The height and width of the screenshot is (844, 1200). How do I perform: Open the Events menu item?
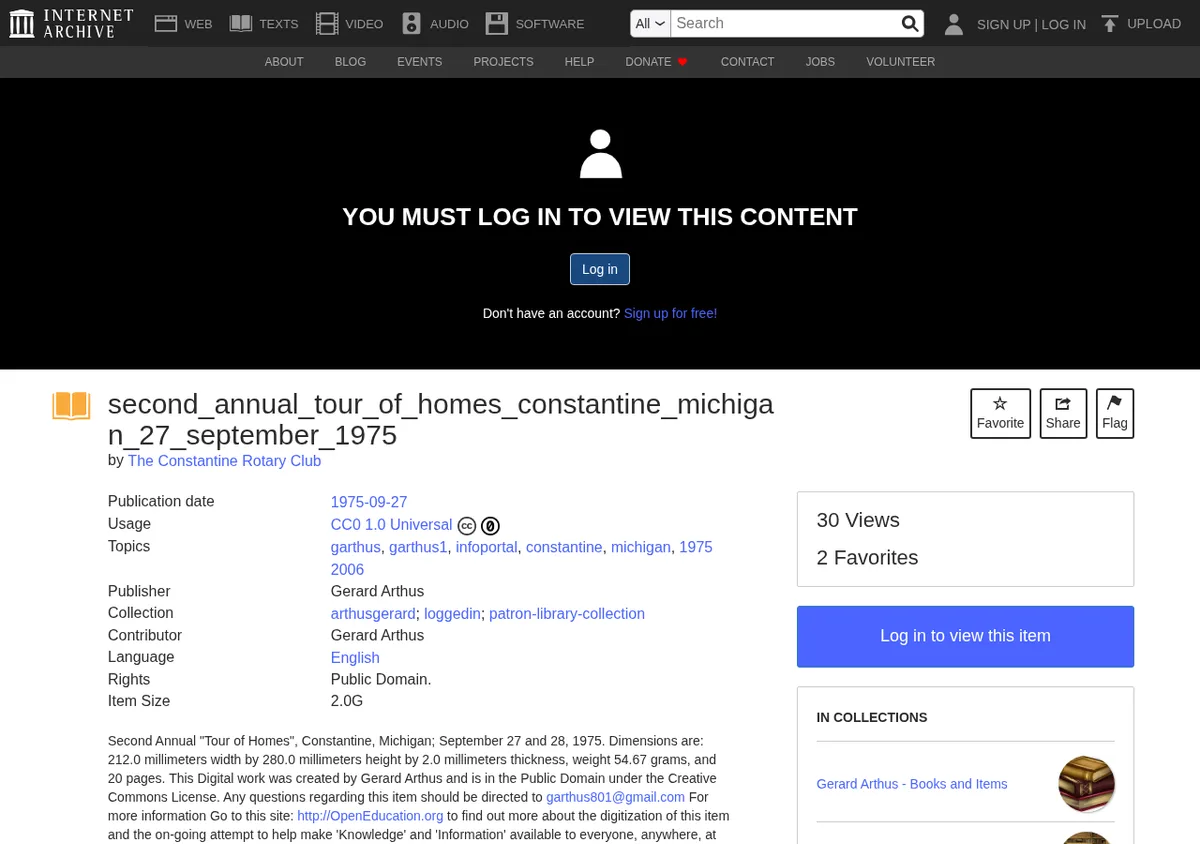(x=419, y=62)
